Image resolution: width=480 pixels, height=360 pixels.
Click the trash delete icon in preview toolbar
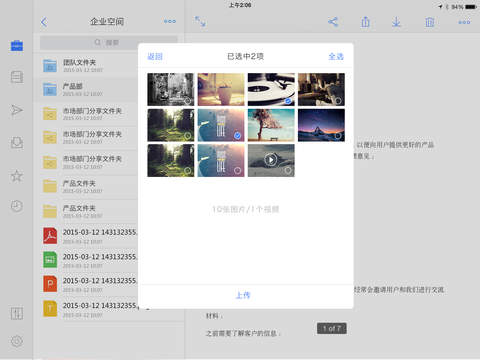(x=429, y=22)
